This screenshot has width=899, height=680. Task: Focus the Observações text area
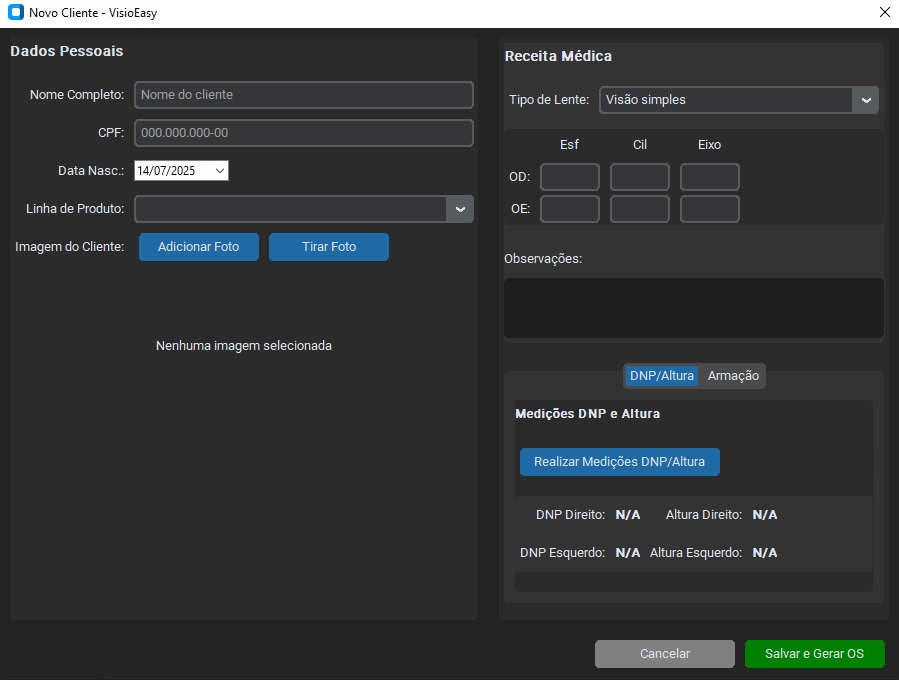694,308
